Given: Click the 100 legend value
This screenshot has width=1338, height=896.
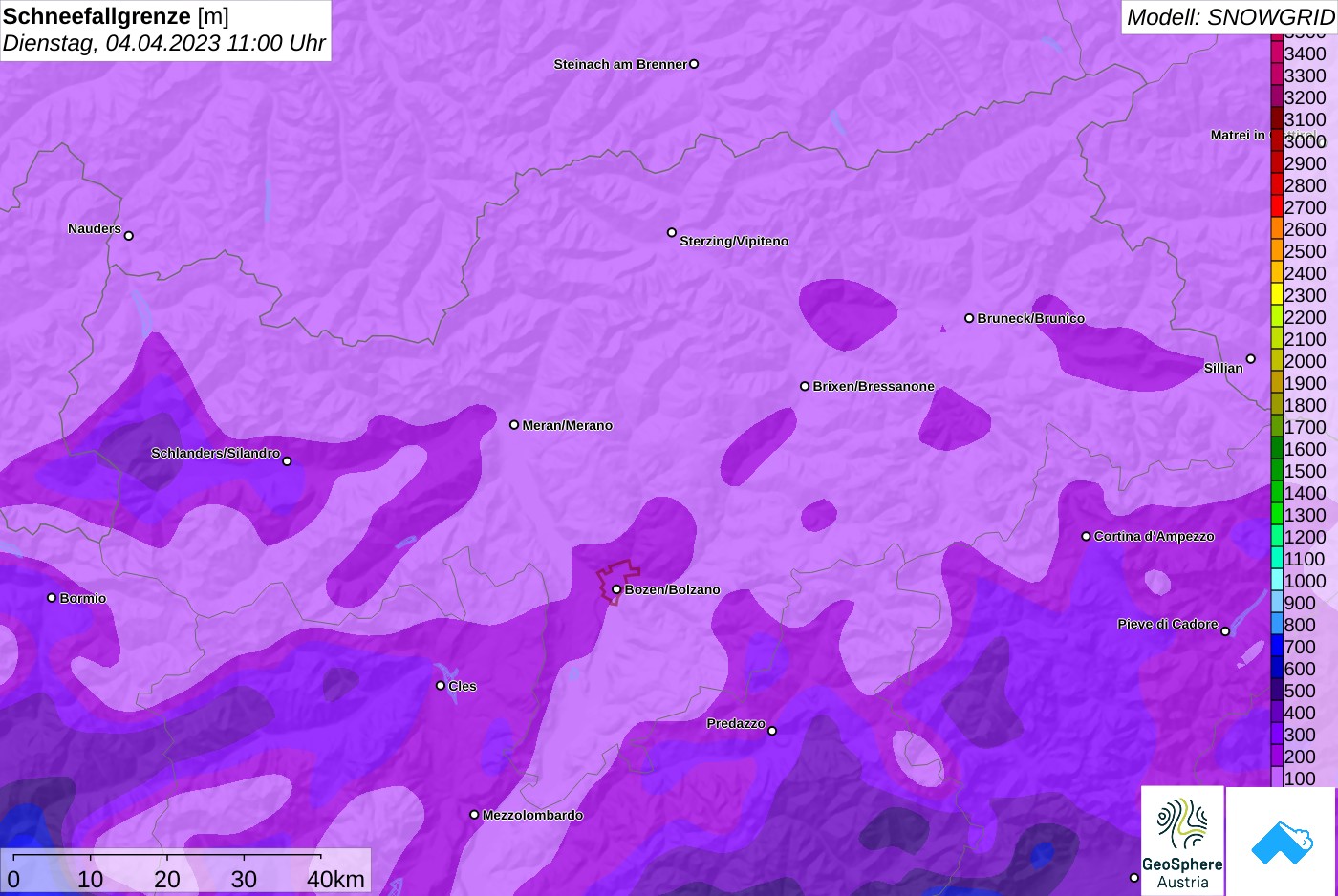Looking at the screenshot, I should coord(1300,779).
